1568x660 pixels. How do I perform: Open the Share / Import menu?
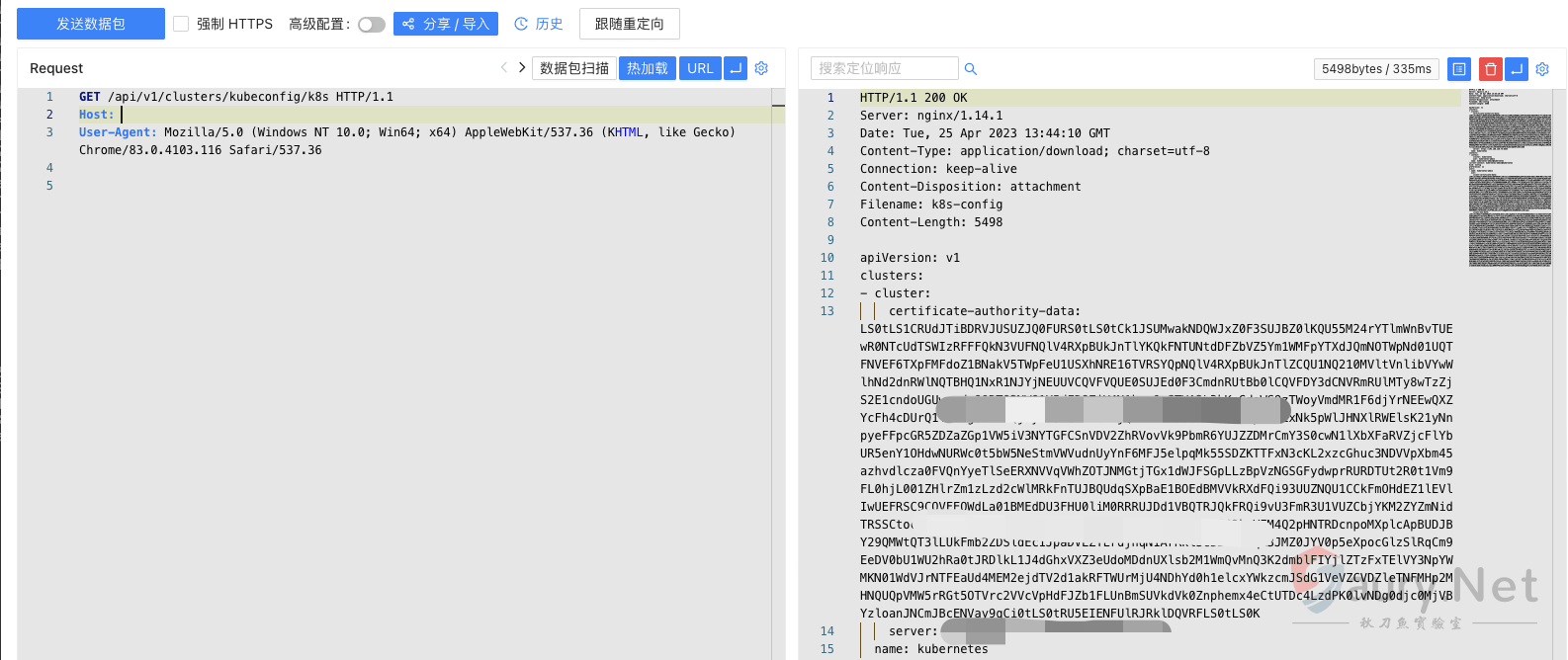click(446, 24)
